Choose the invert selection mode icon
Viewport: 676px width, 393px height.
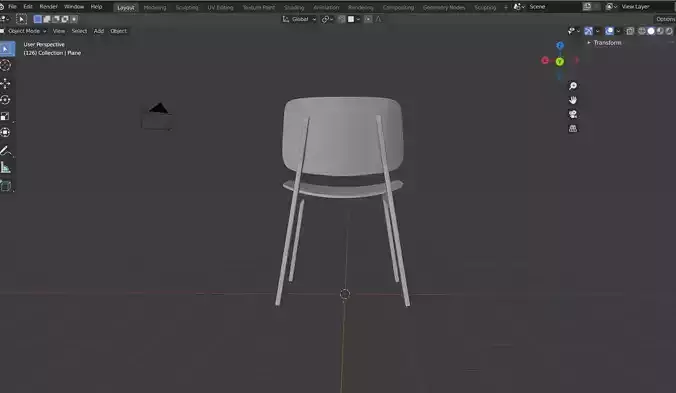click(65, 19)
